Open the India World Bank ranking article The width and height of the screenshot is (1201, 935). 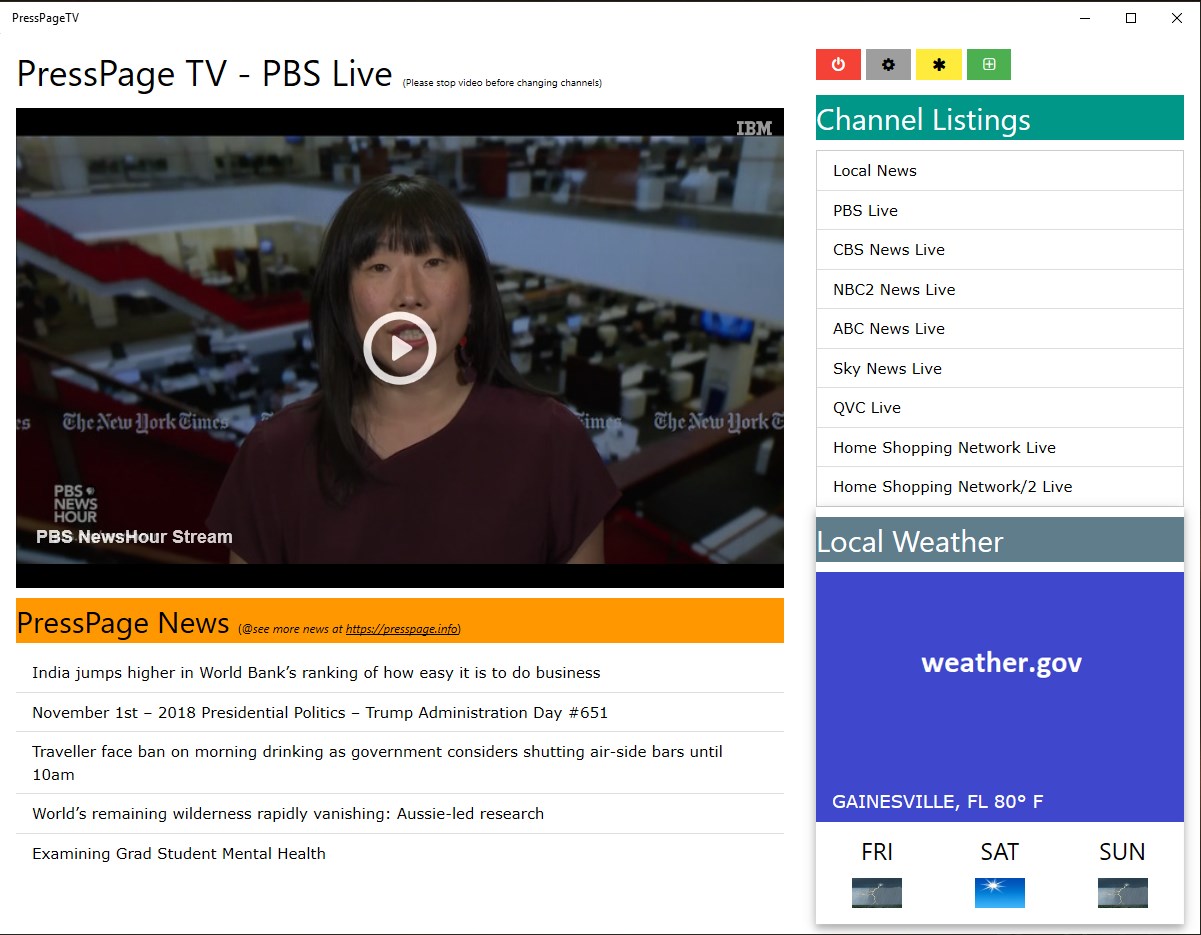[x=400, y=673]
